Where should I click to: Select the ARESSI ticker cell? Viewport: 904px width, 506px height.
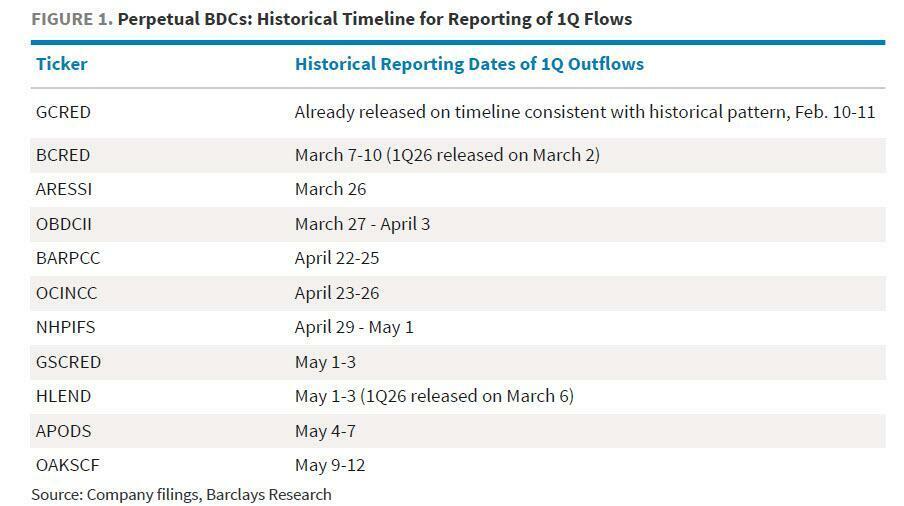[63, 189]
